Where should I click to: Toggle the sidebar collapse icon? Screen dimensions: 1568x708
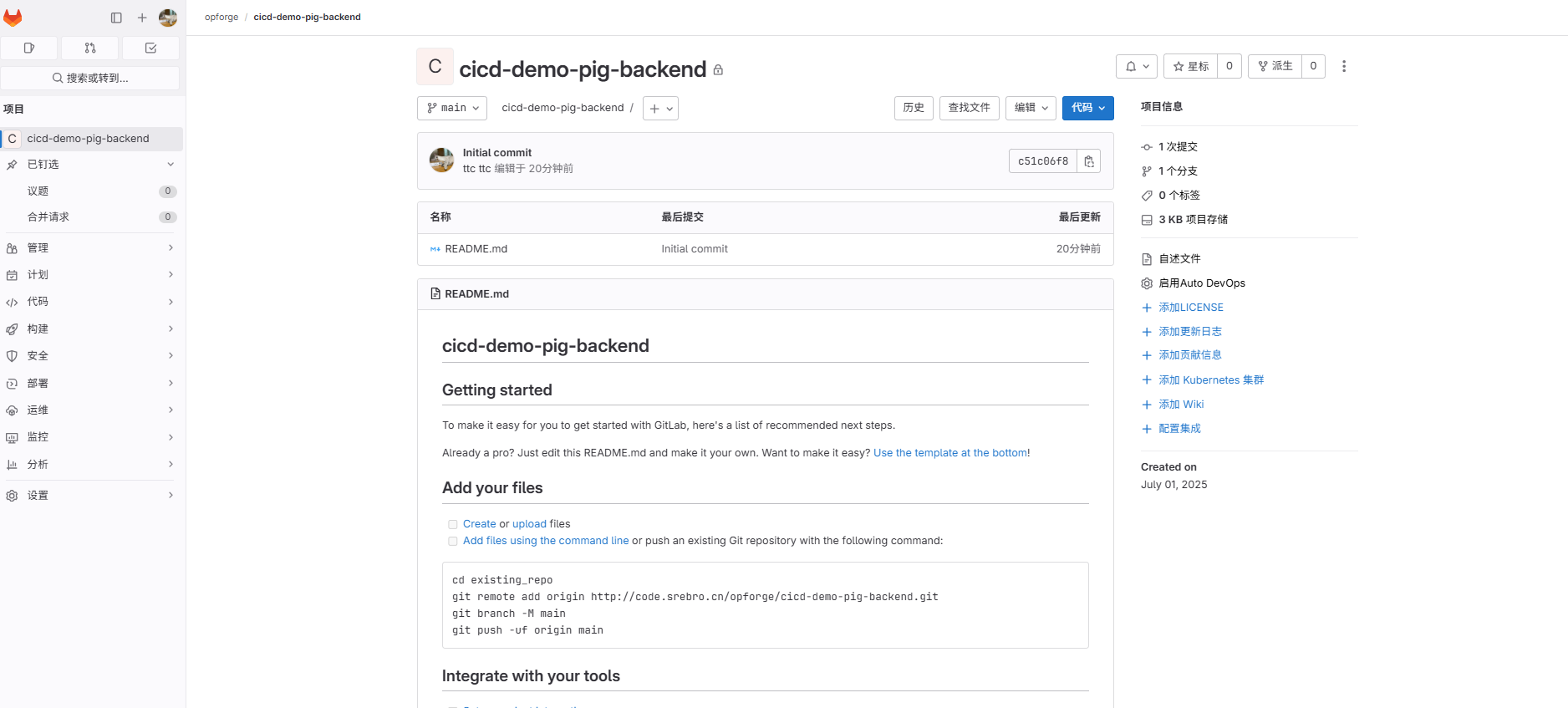[x=116, y=18]
